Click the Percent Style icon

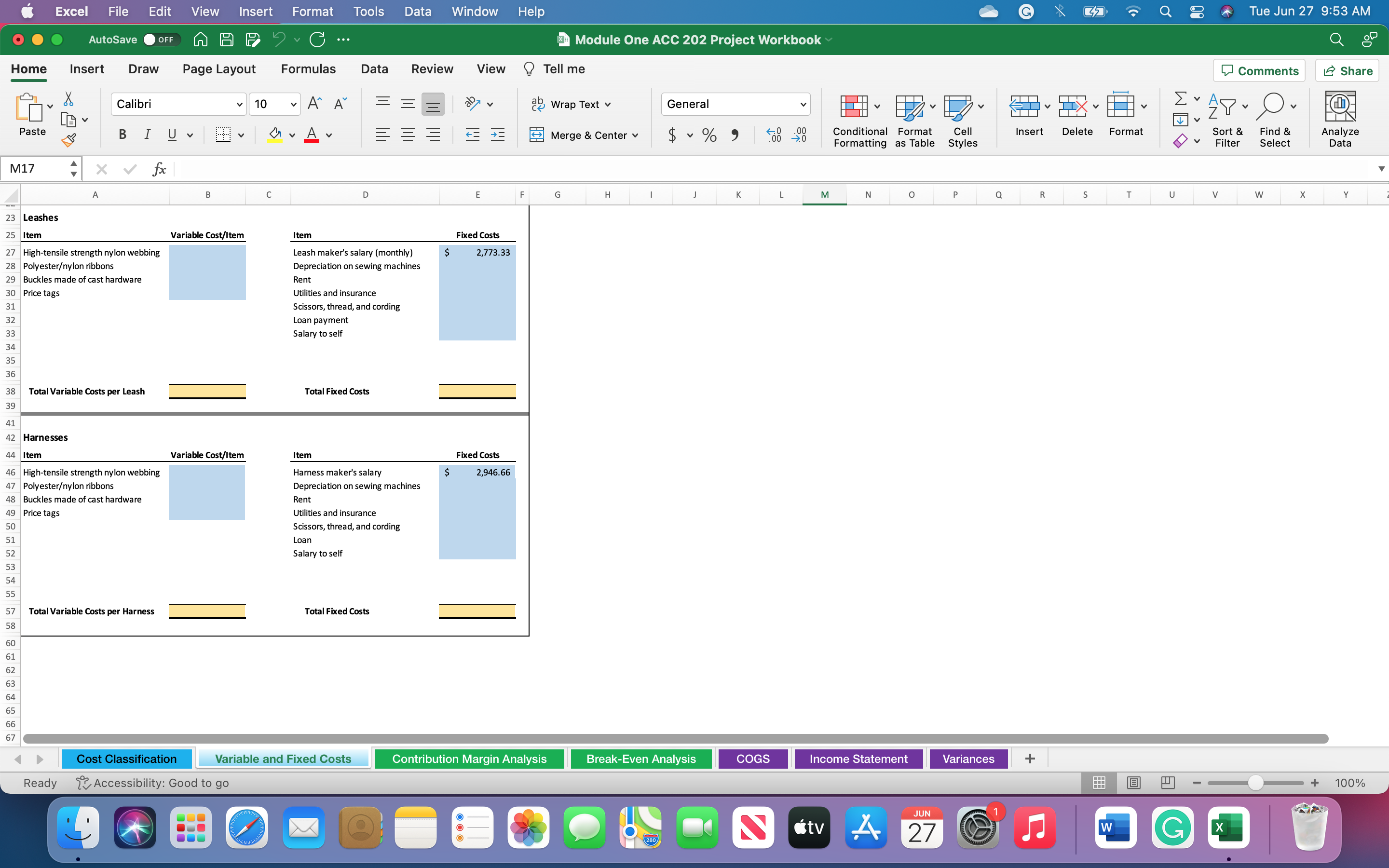click(709, 136)
